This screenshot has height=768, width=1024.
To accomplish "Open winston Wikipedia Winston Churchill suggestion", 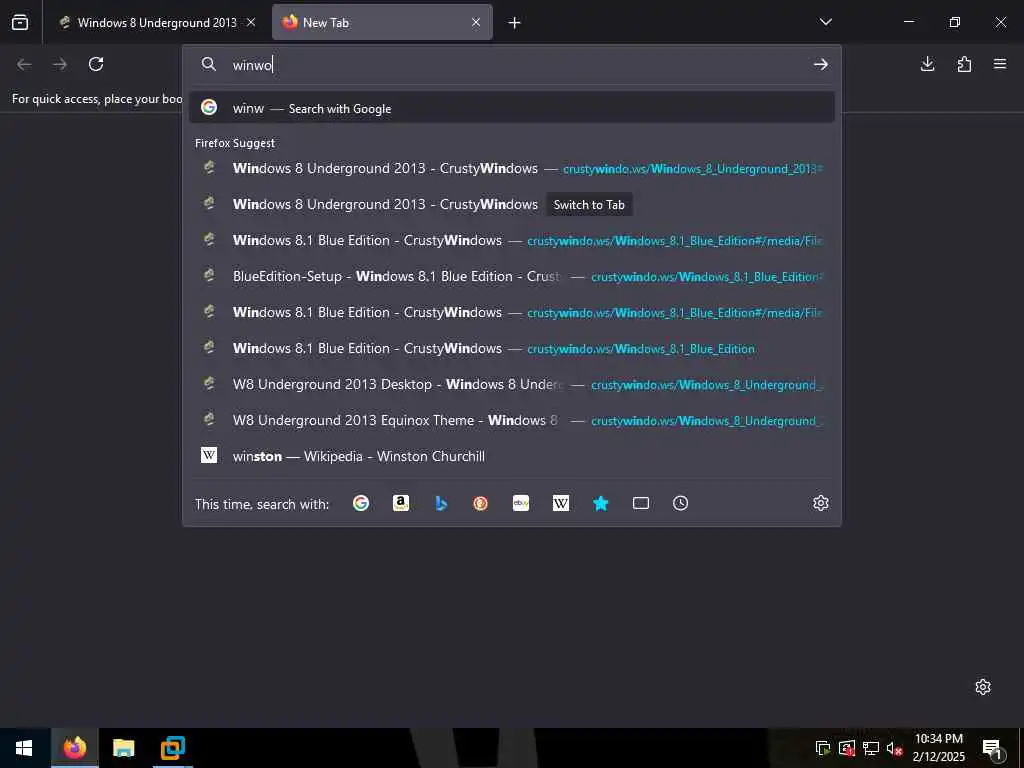I will tap(512, 456).
